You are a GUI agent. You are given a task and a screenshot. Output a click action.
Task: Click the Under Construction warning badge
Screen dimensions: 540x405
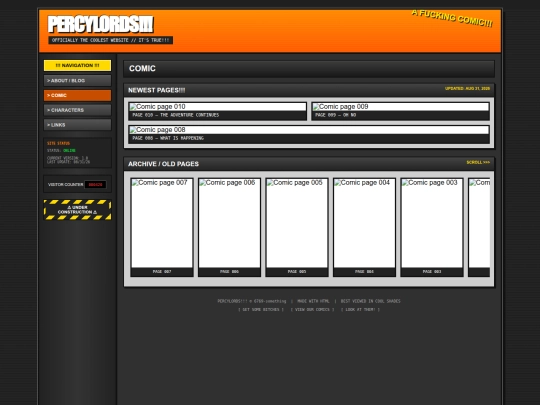click(x=77, y=210)
